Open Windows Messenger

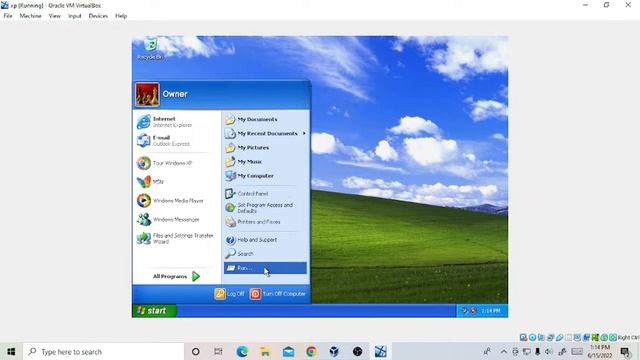[x=176, y=219]
